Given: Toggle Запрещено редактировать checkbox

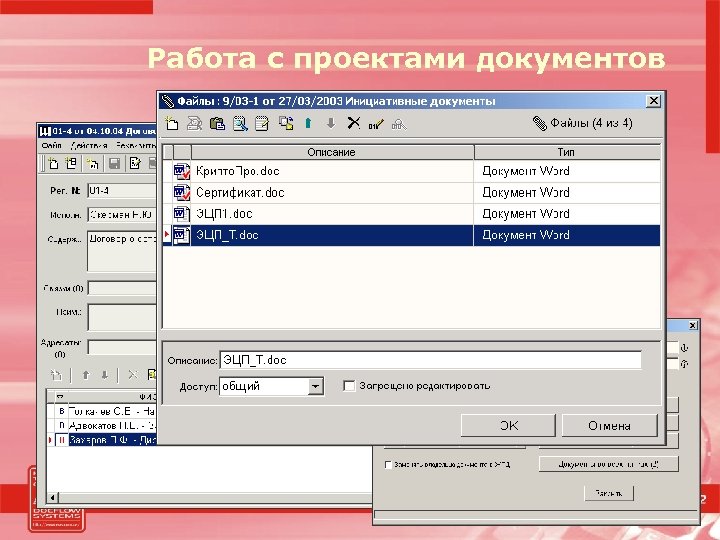Looking at the screenshot, I should pos(349,386).
